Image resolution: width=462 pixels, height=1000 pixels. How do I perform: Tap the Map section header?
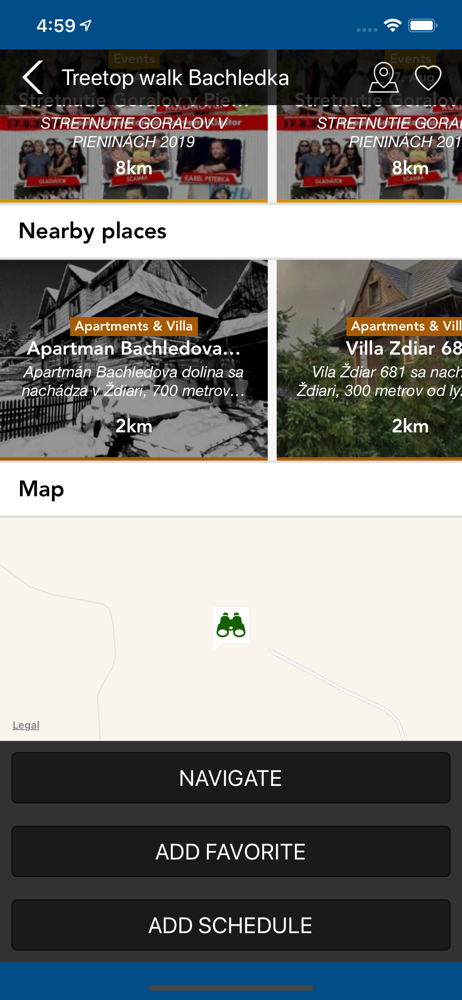click(41, 489)
